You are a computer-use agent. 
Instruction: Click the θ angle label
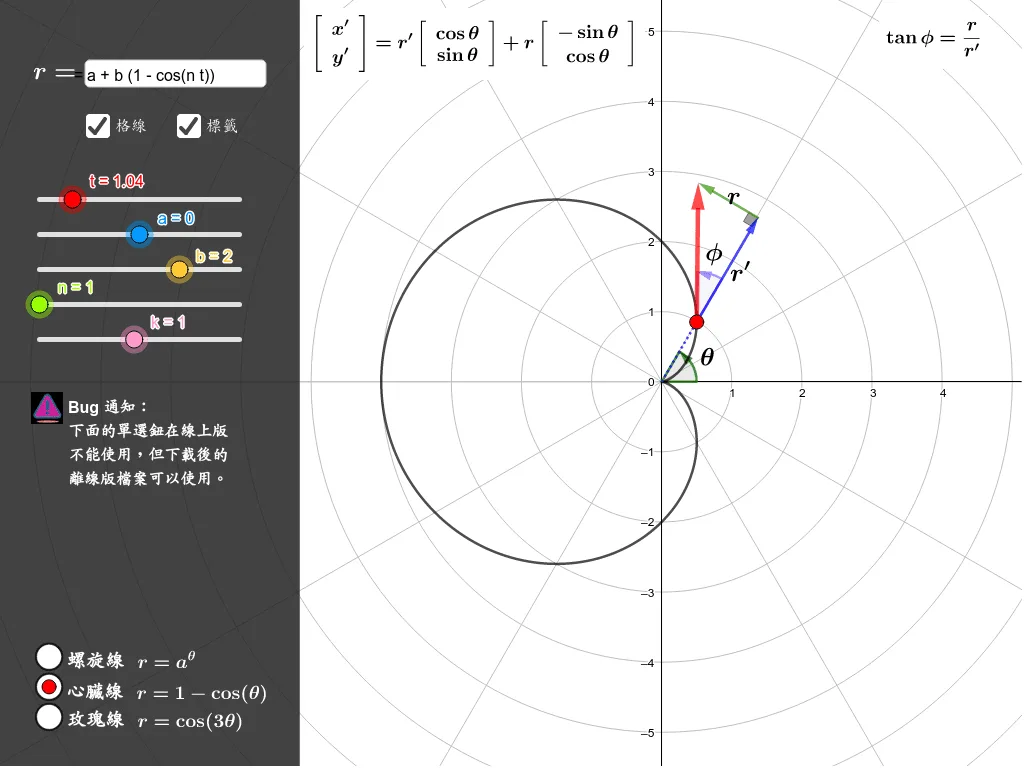tap(707, 357)
